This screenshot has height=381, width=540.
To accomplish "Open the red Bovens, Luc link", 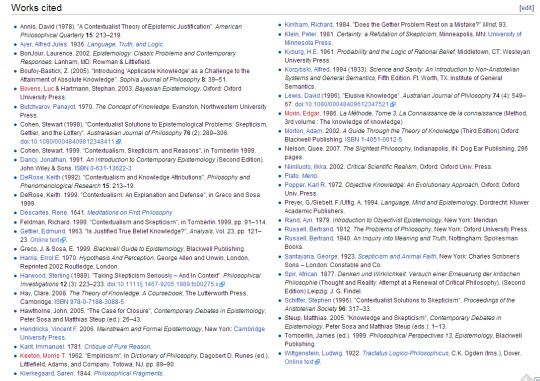I will (x=37, y=89).
